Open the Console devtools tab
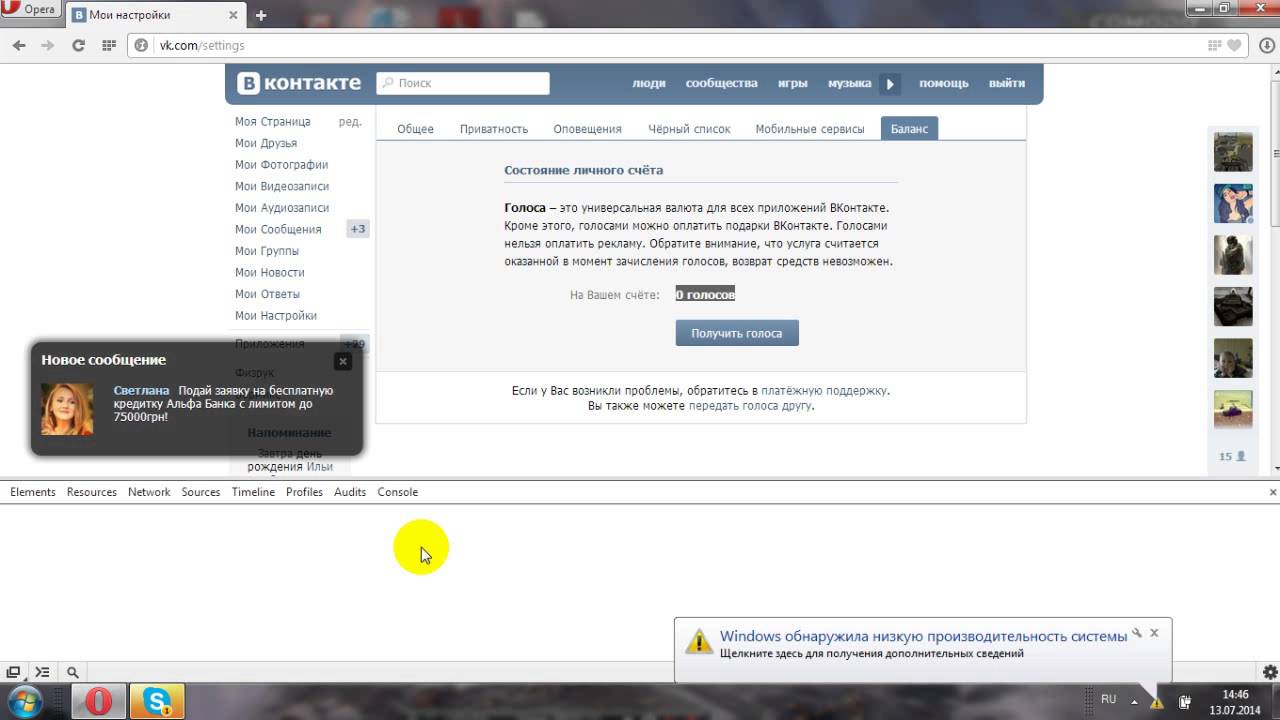The height and width of the screenshot is (720, 1280). click(398, 492)
